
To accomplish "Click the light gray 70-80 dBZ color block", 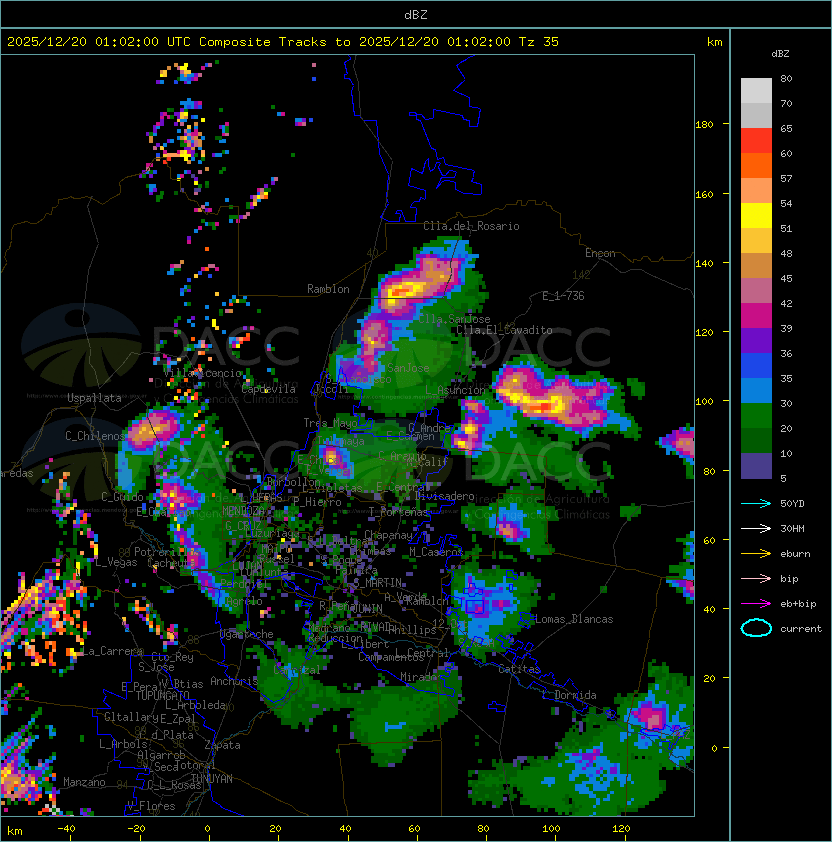I will (756, 90).
